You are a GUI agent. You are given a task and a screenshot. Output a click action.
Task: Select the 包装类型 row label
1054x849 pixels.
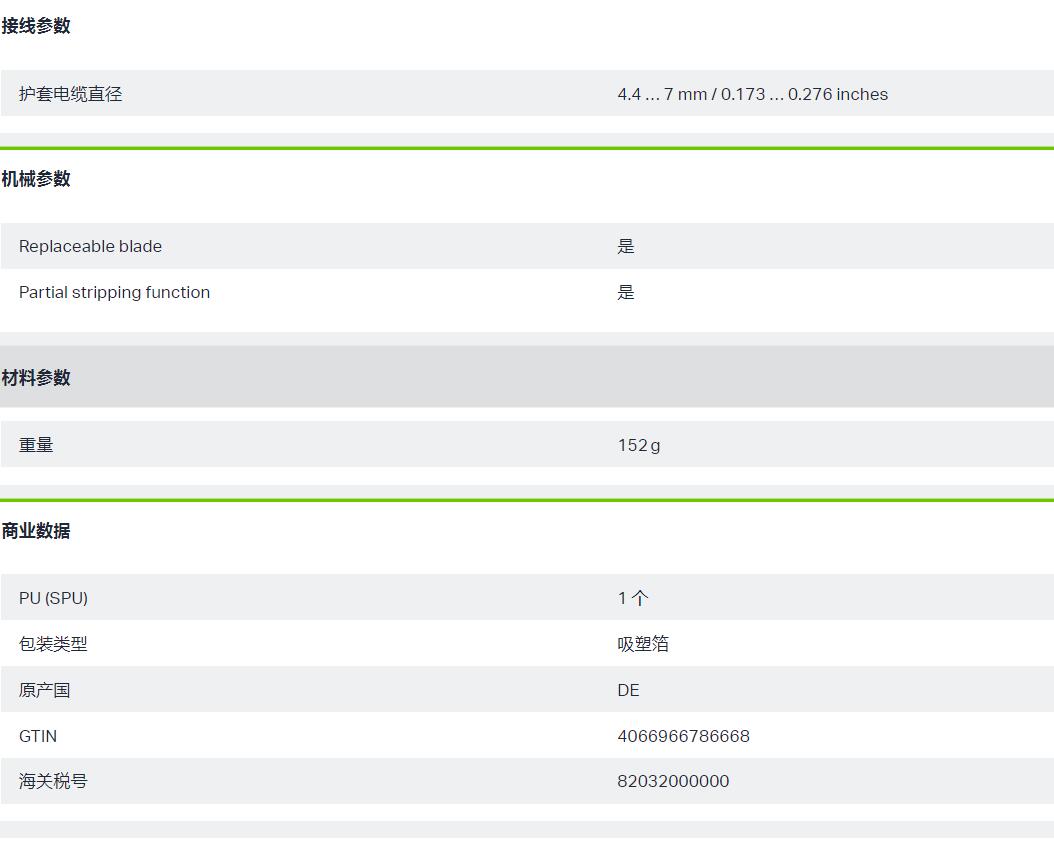(x=53, y=644)
